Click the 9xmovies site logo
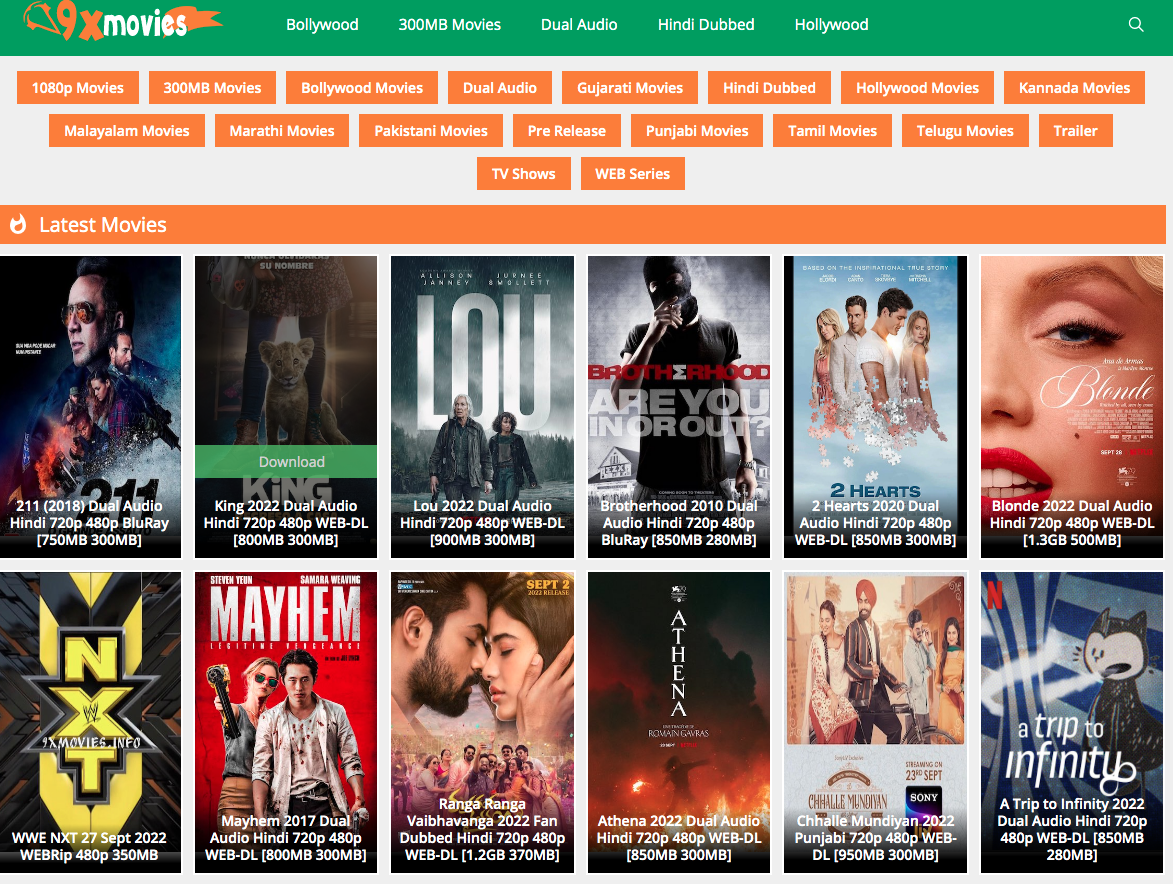1173x884 pixels. click(x=123, y=21)
